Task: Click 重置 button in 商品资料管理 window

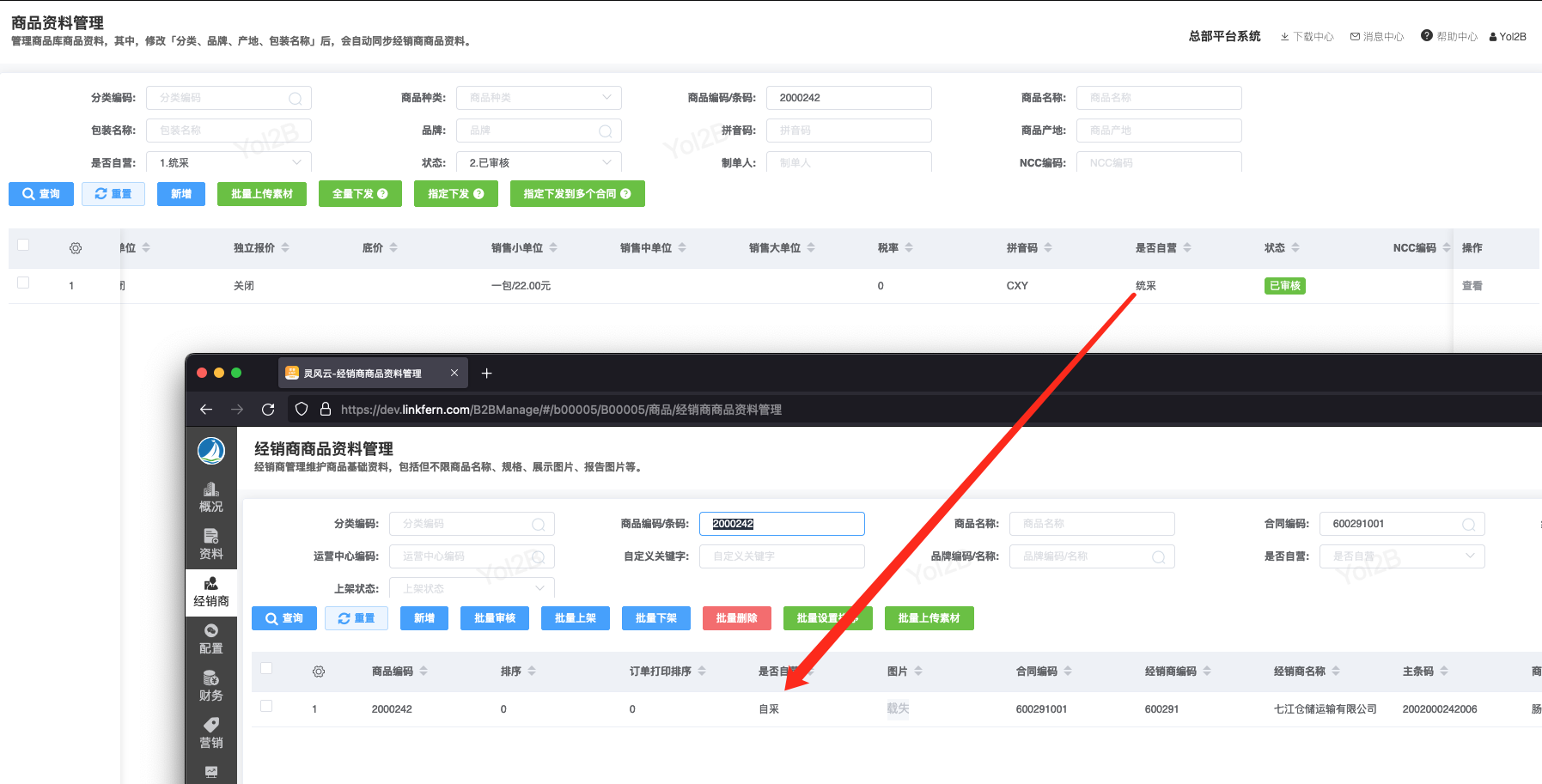Action: (x=113, y=194)
